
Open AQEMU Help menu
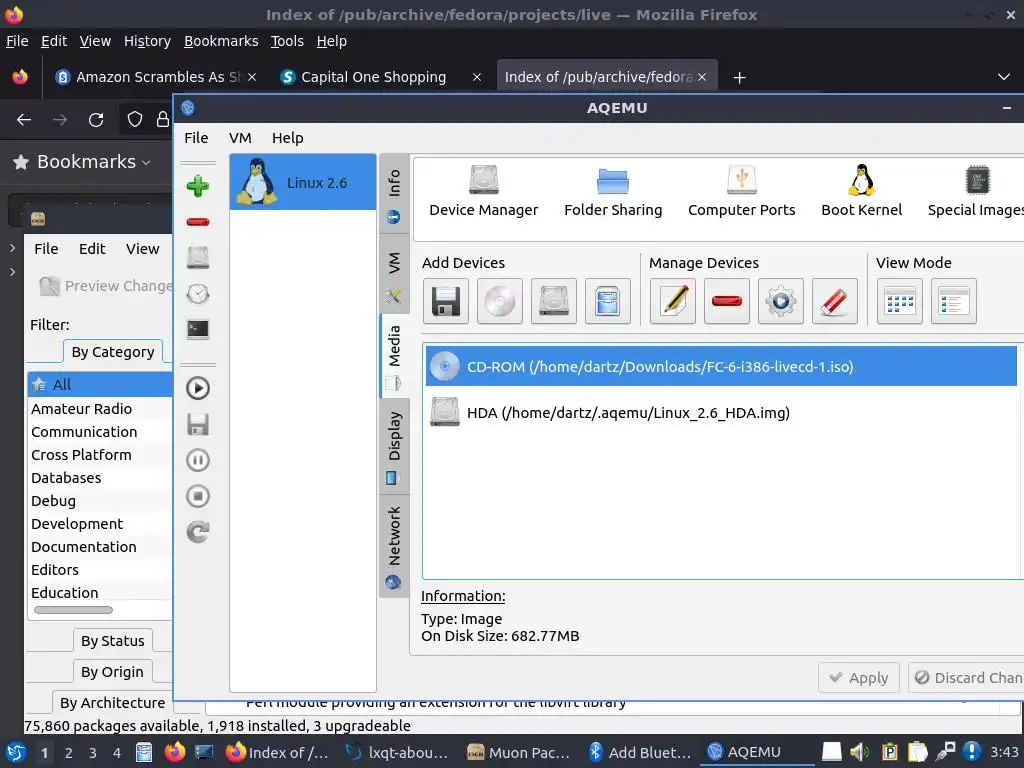click(x=287, y=138)
